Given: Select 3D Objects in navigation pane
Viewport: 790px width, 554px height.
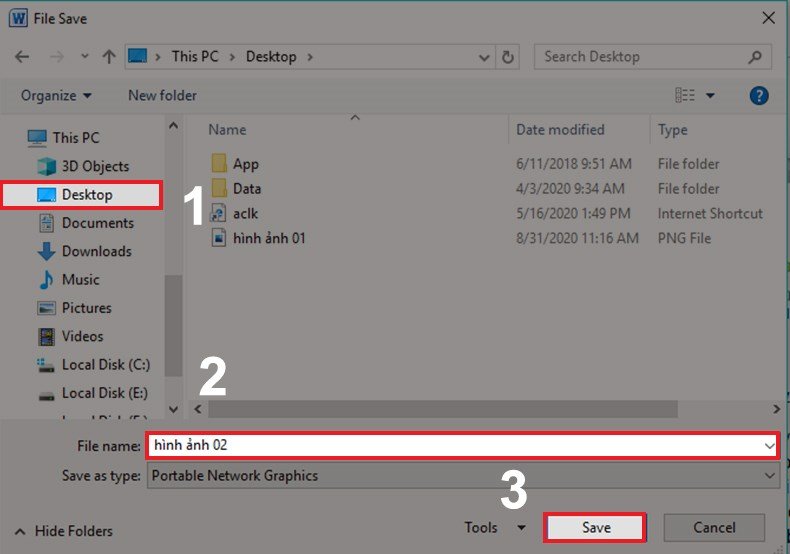Looking at the screenshot, I should click(95, 166).
